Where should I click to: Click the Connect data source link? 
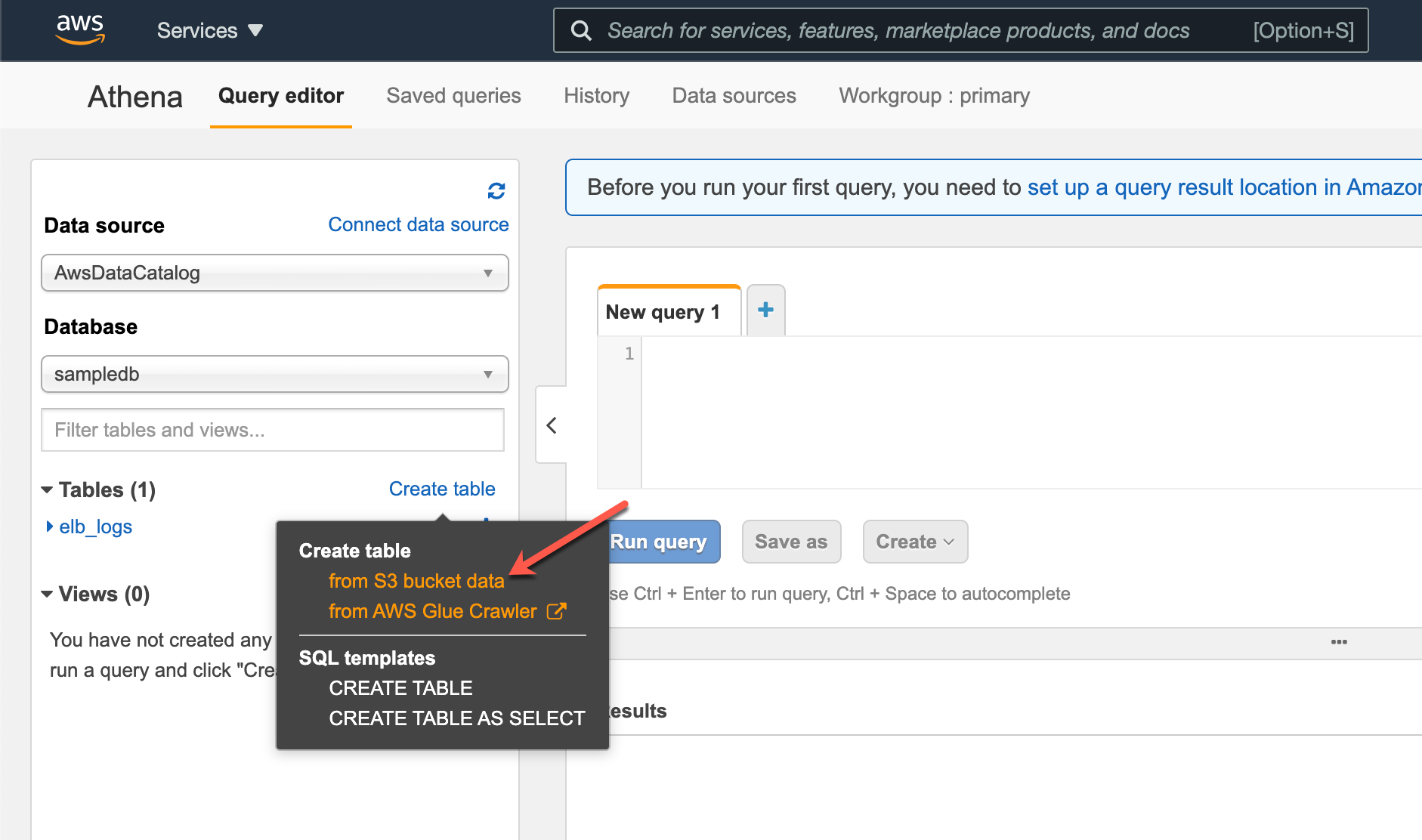coord(418,225)
